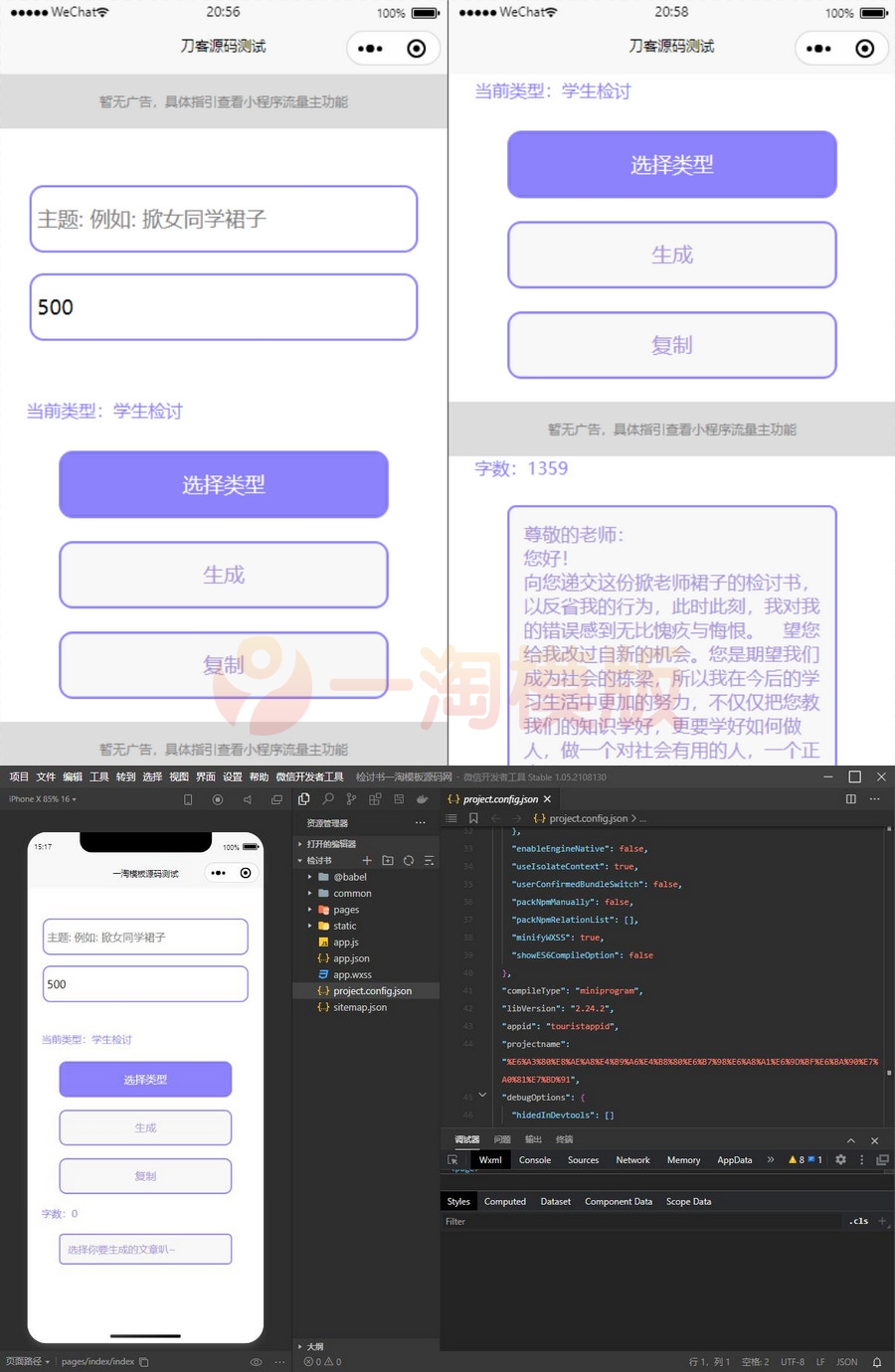The image size is (895, 1372).
Task: Open the Search icon in the activity bar
Action: point(328,799)
